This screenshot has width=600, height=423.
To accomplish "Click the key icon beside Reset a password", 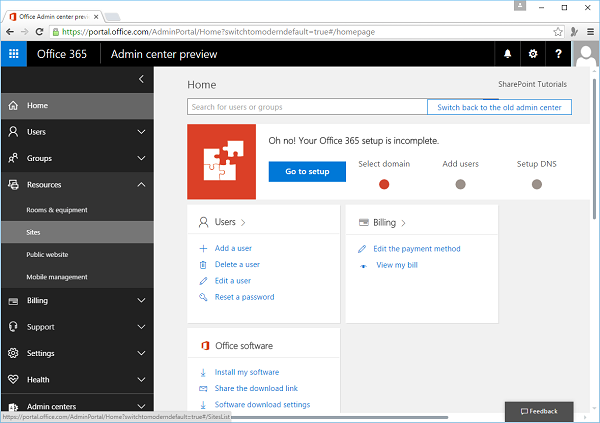I will pyautogui.click(x=203, y=297).
